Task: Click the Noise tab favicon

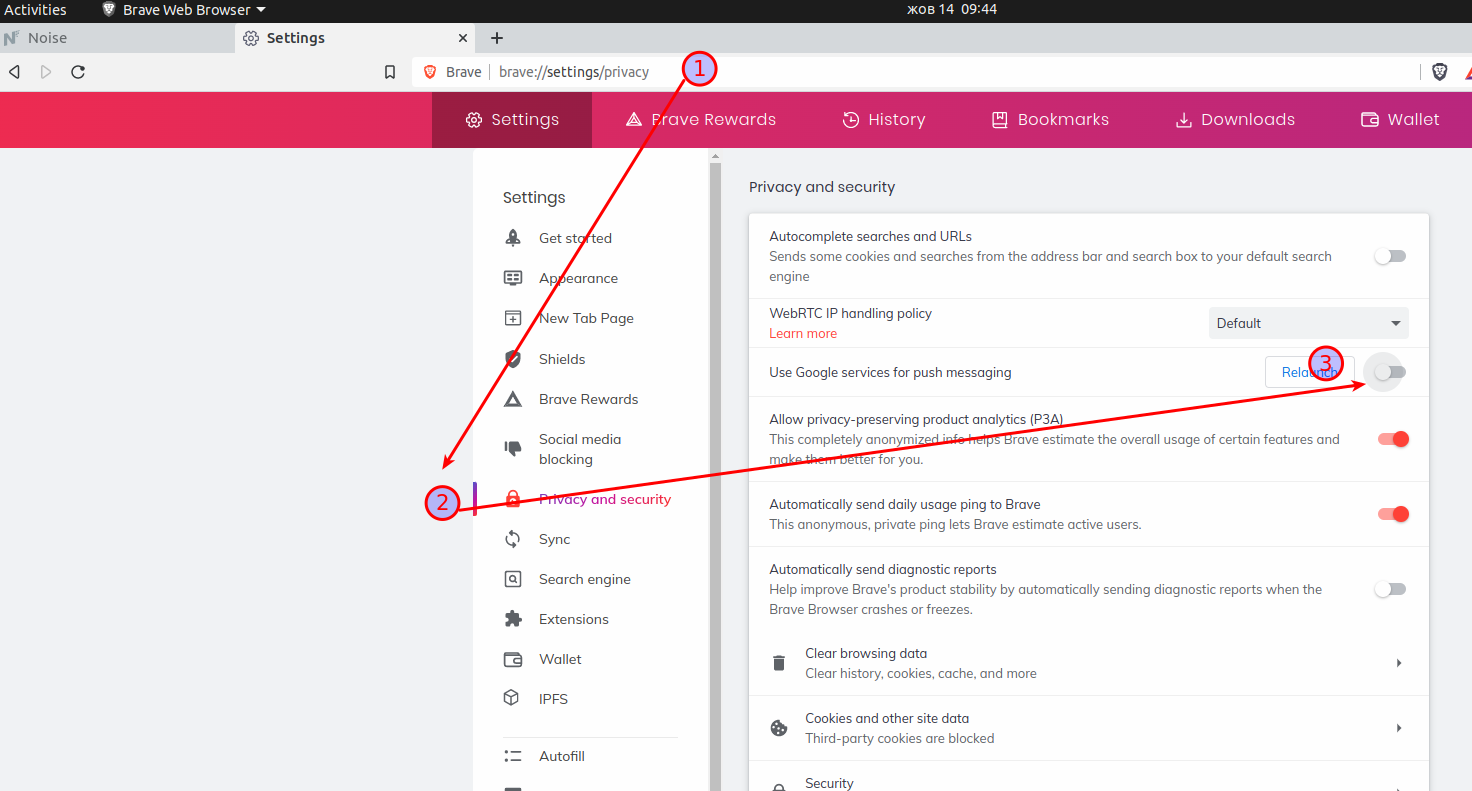Action: pyautogui.click(x=12, y=38)
